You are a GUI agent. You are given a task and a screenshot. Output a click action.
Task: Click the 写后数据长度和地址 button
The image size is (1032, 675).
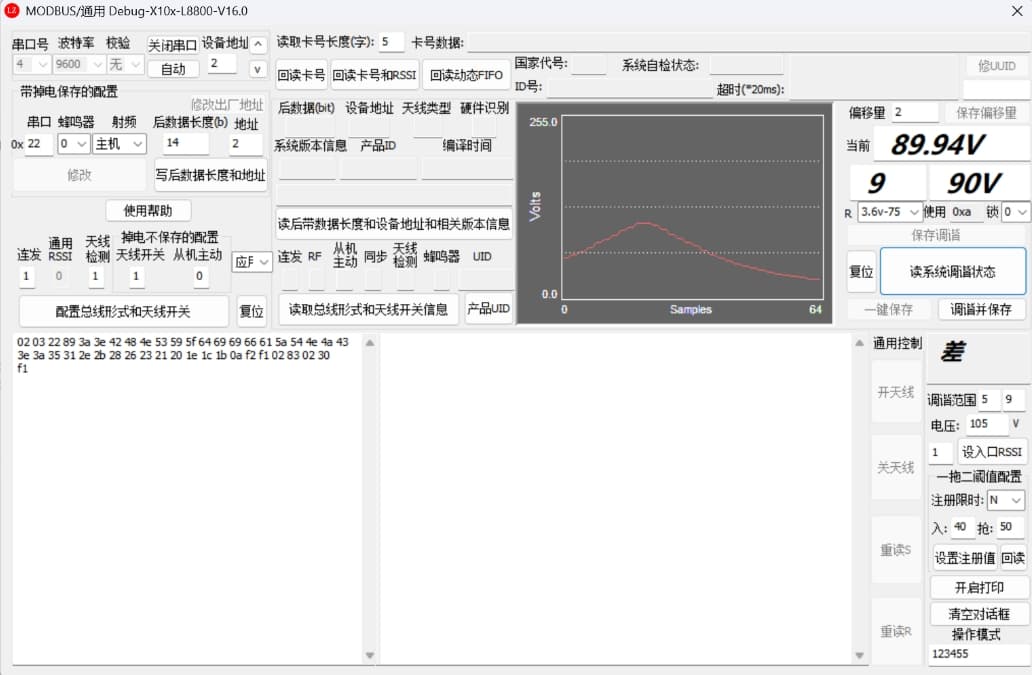211,175
